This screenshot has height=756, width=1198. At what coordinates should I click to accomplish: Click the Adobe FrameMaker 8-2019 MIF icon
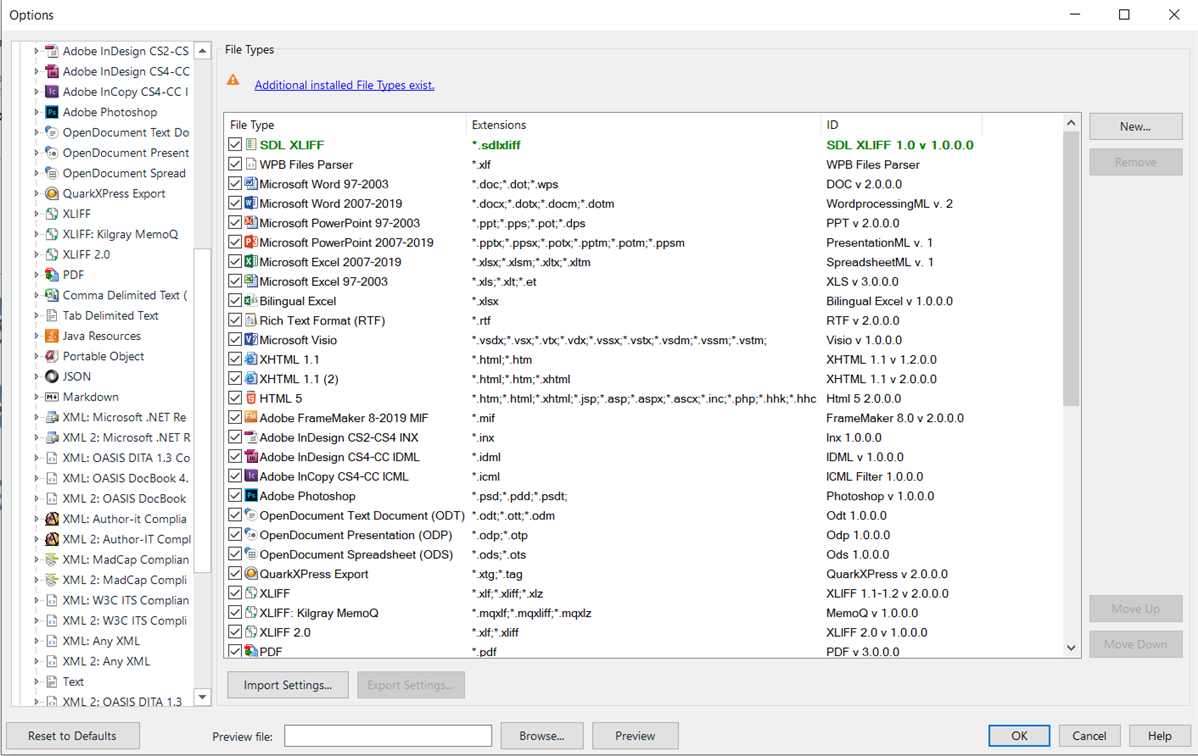tap(249, 417)
